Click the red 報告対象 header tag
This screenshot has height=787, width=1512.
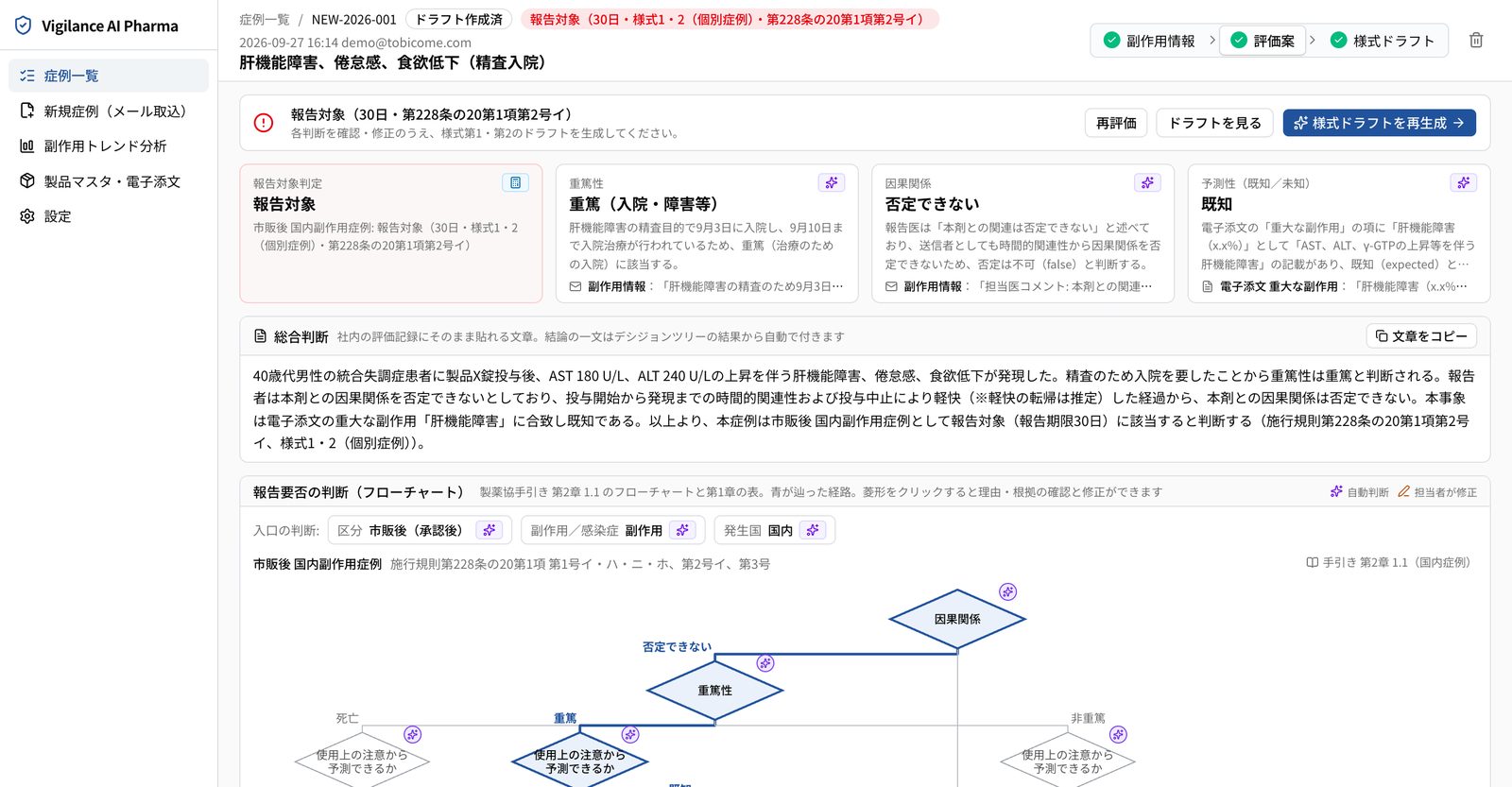730,19
